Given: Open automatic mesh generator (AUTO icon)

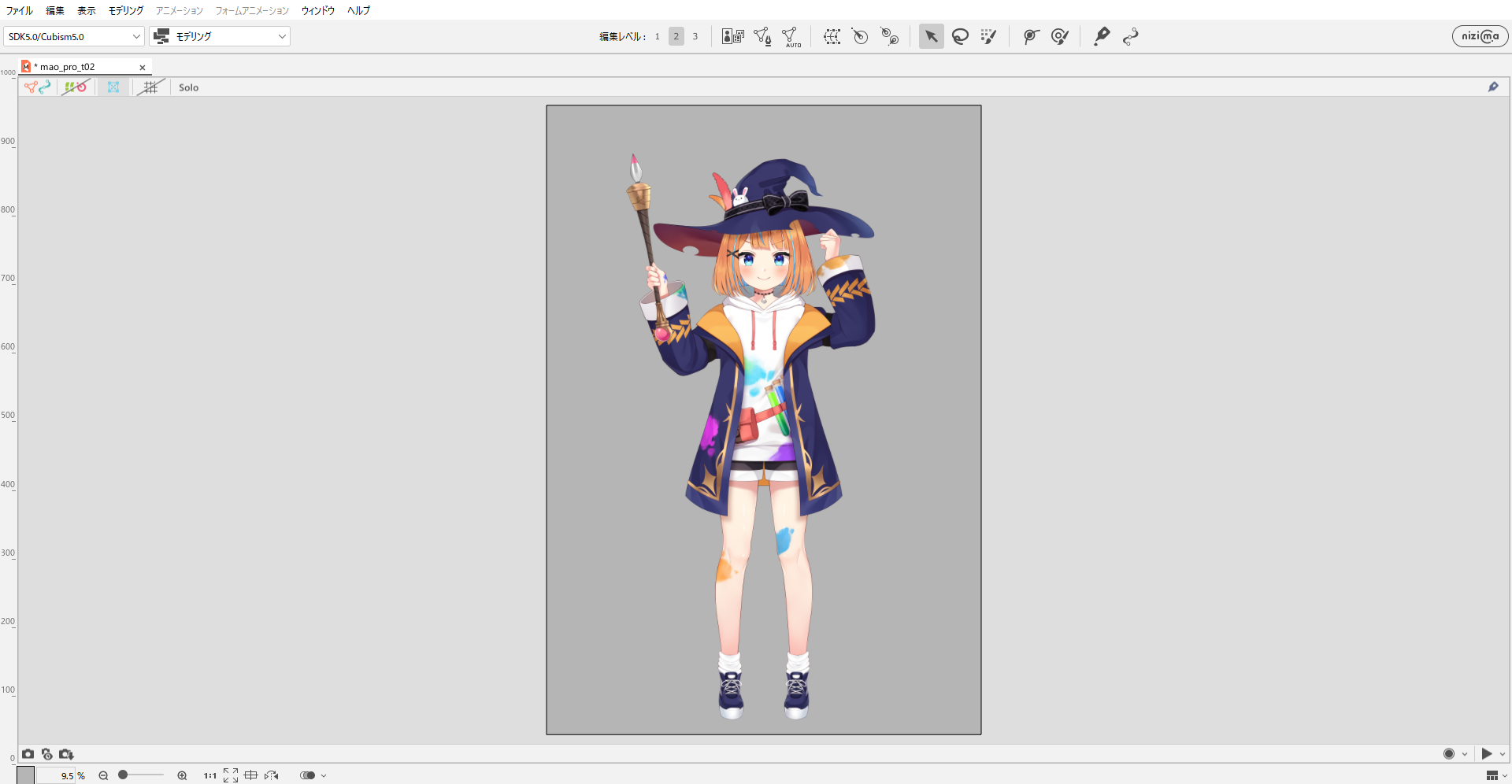Looking at the screenshot, I should click(791, 36).
